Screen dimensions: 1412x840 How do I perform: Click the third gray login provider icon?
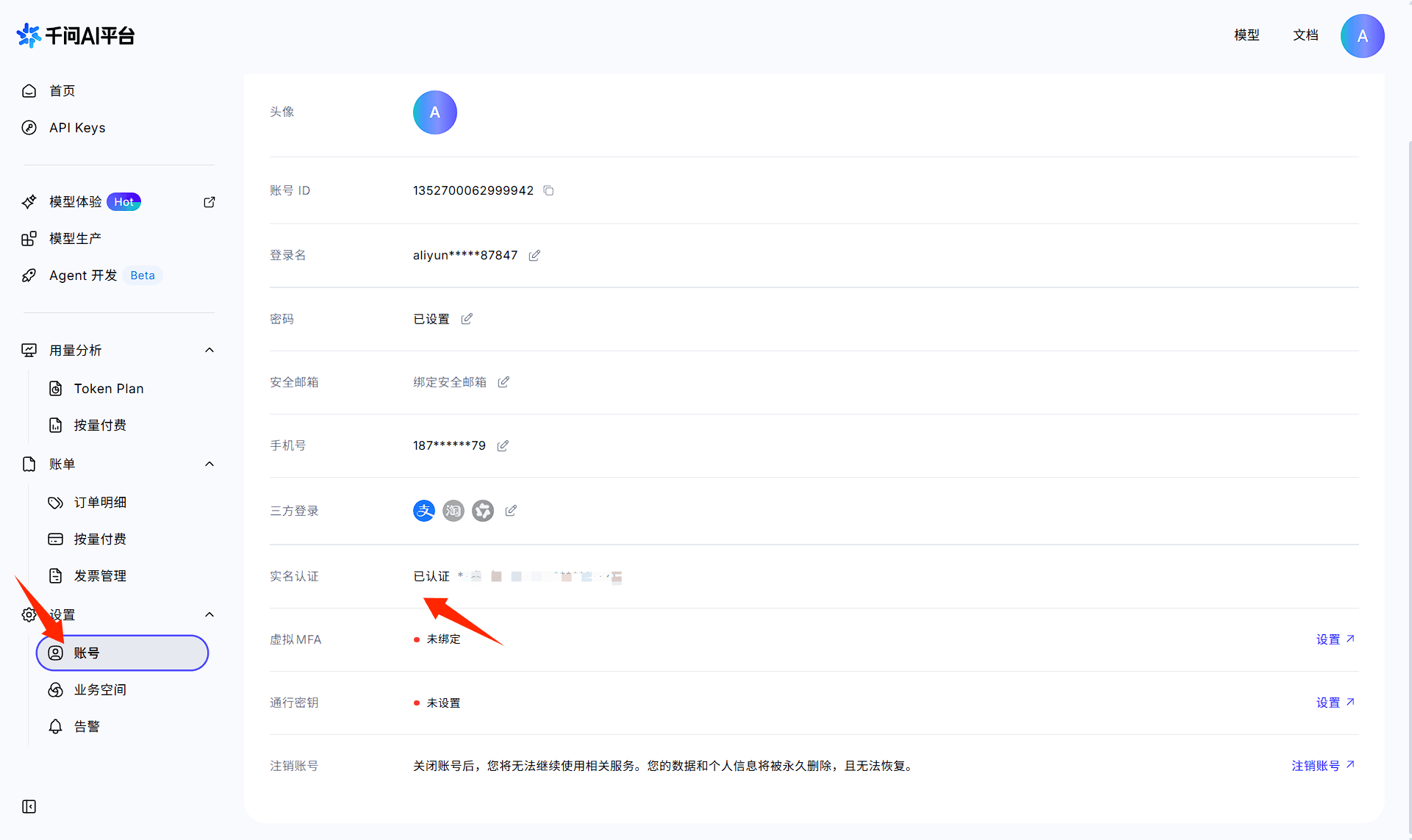click(483, 511)
